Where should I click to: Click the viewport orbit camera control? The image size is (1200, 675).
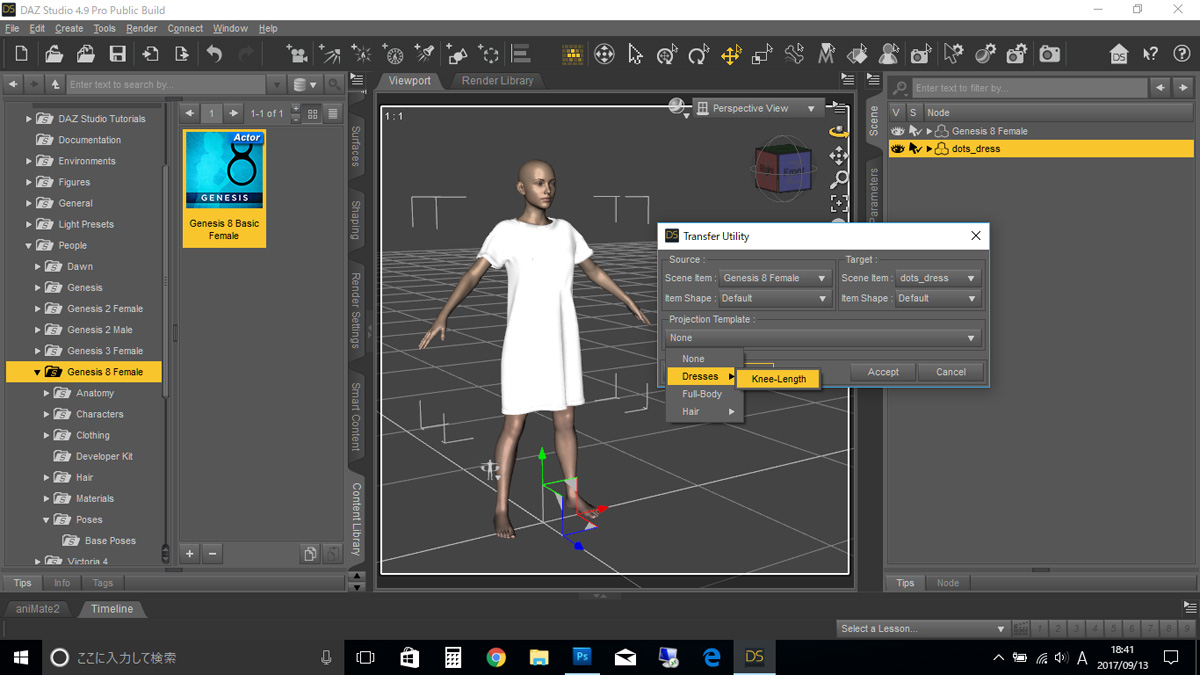click(838, 131)
